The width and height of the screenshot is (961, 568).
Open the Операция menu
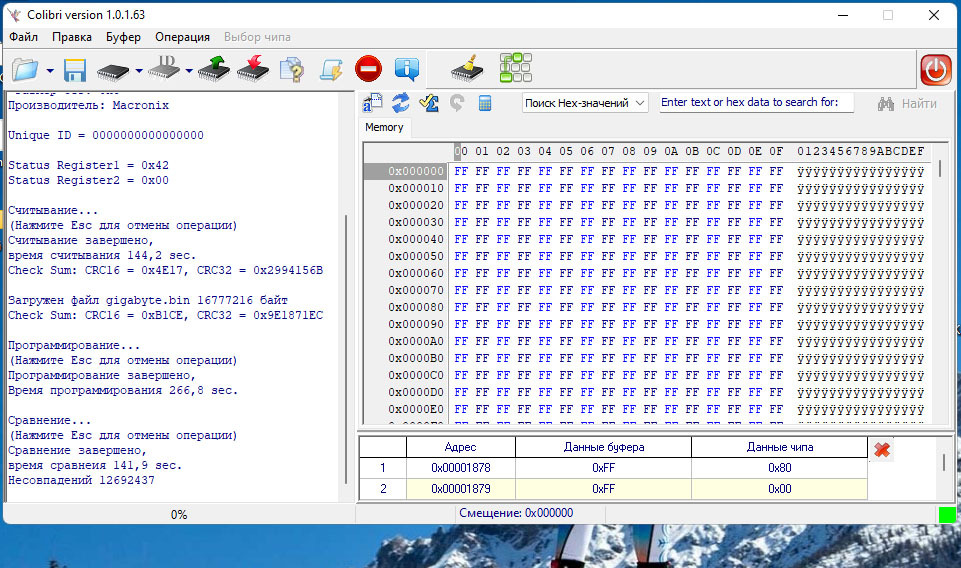click(x=182, y=37)
